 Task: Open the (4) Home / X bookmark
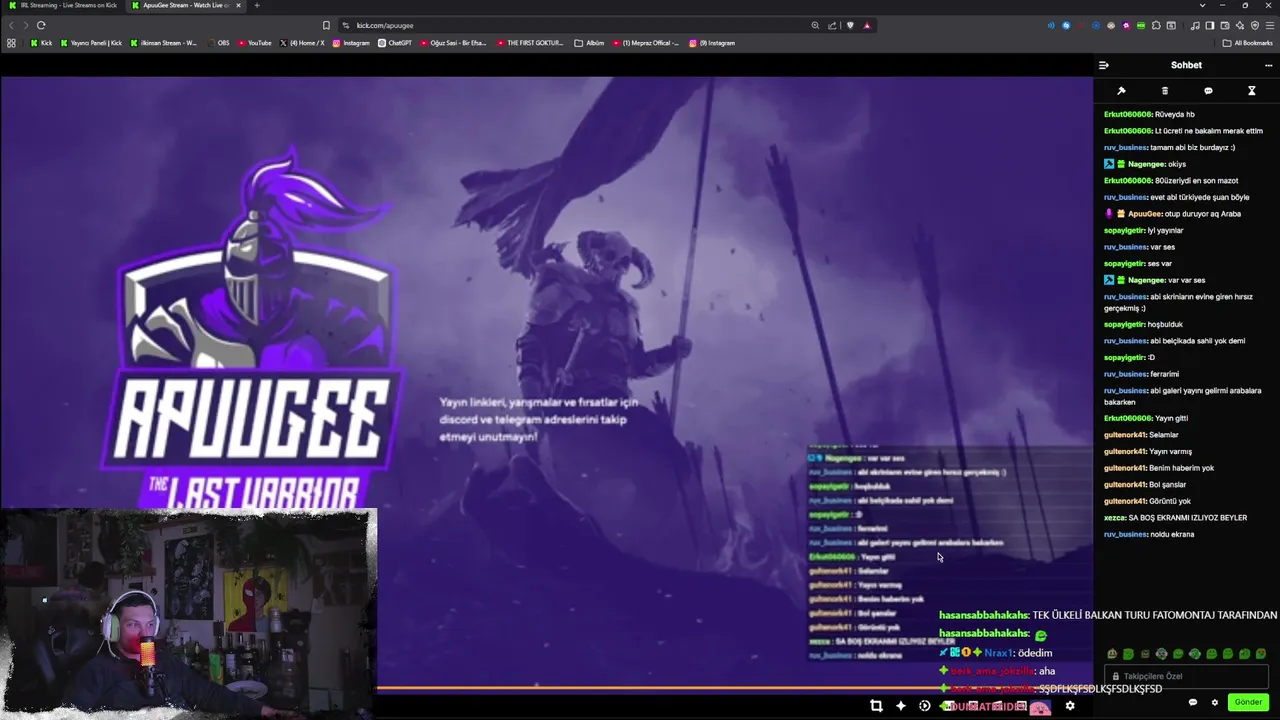302,43
